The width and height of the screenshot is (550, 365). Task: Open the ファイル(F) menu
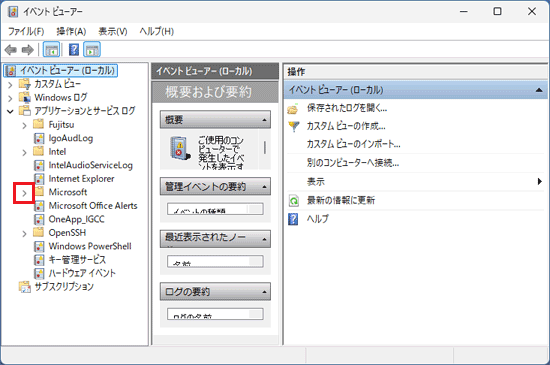coord(26,32)
